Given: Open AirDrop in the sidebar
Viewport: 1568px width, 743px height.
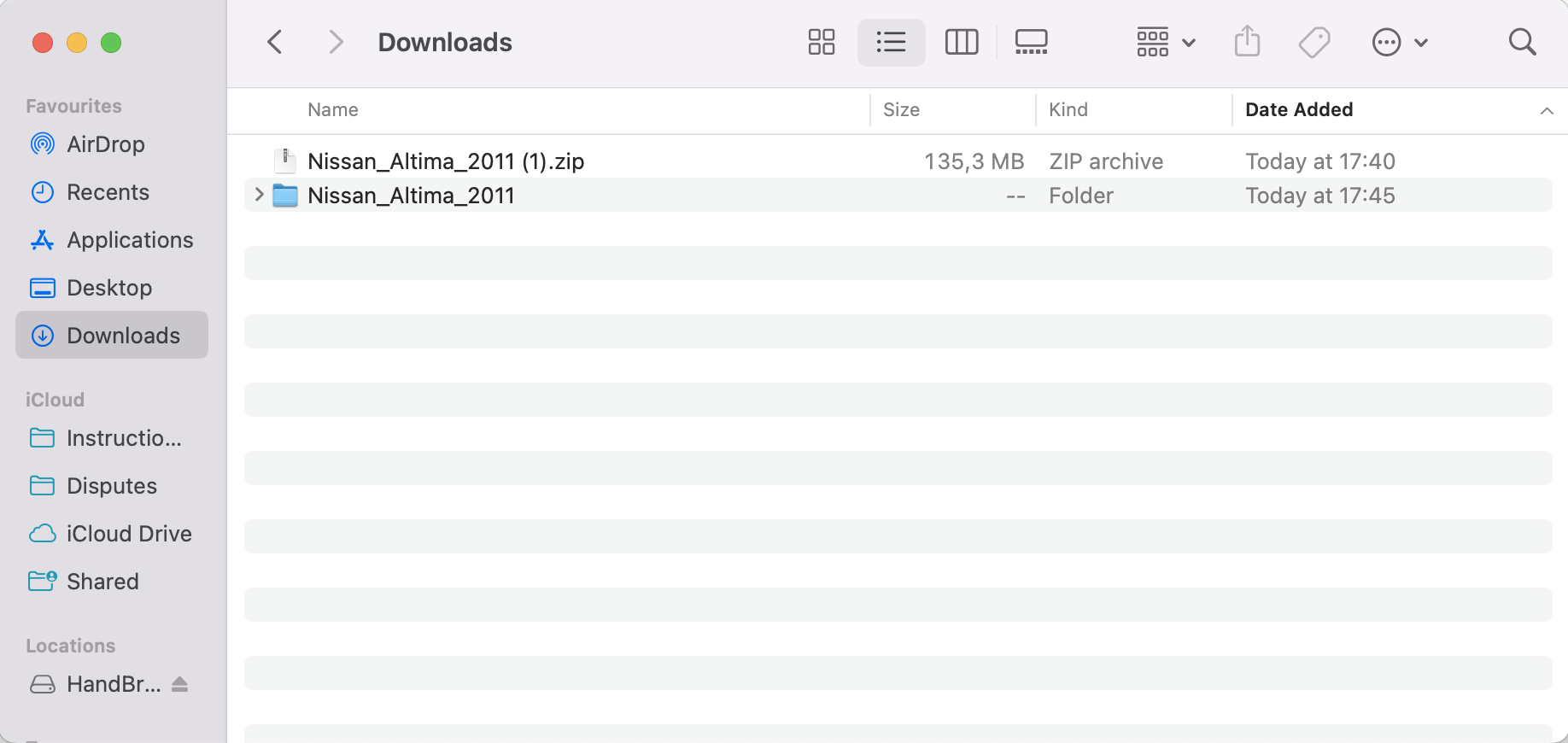Looking at the screenshot, I should pyautogui.click(x=112, y=144).
